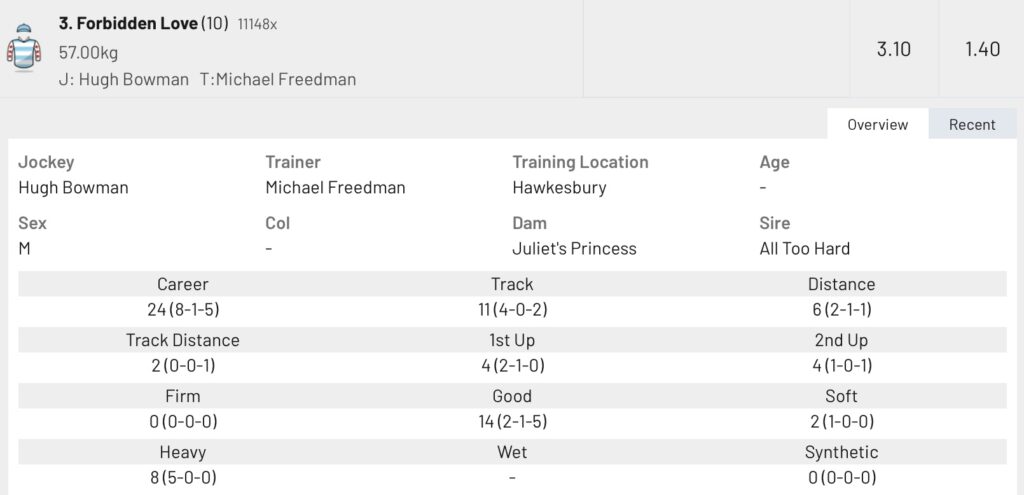Click the 1.40 place odds button
The width and height of the screenshot is (1024, 495).
(x=982, y=49)
